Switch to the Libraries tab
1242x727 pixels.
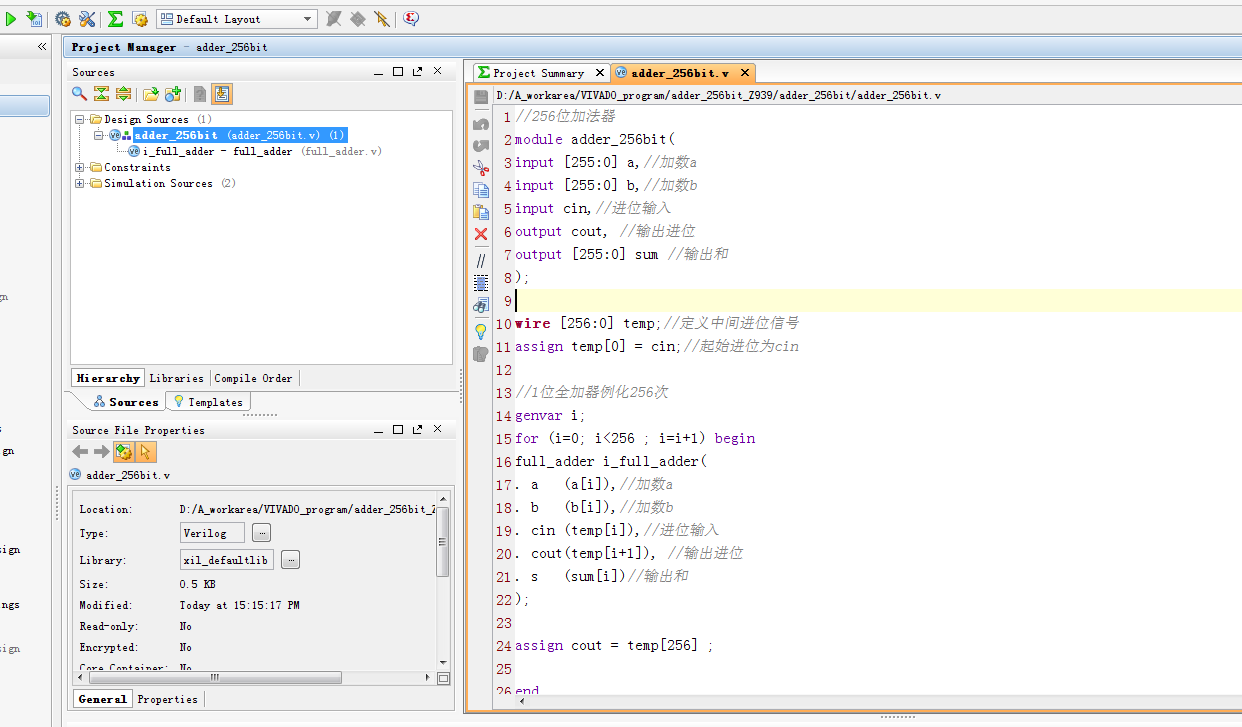click(176, 378)
